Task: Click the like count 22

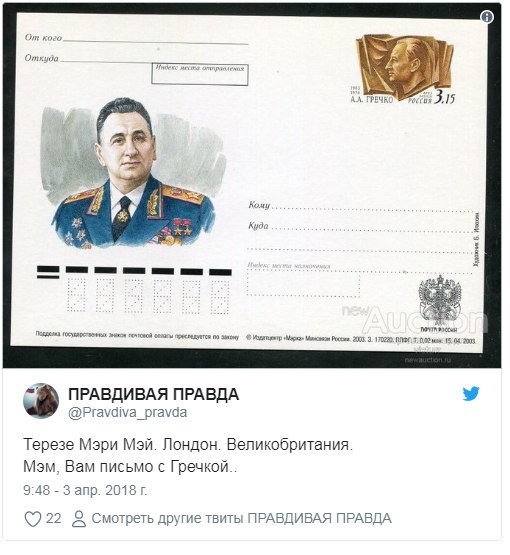Action: click(x=53, y=519)
